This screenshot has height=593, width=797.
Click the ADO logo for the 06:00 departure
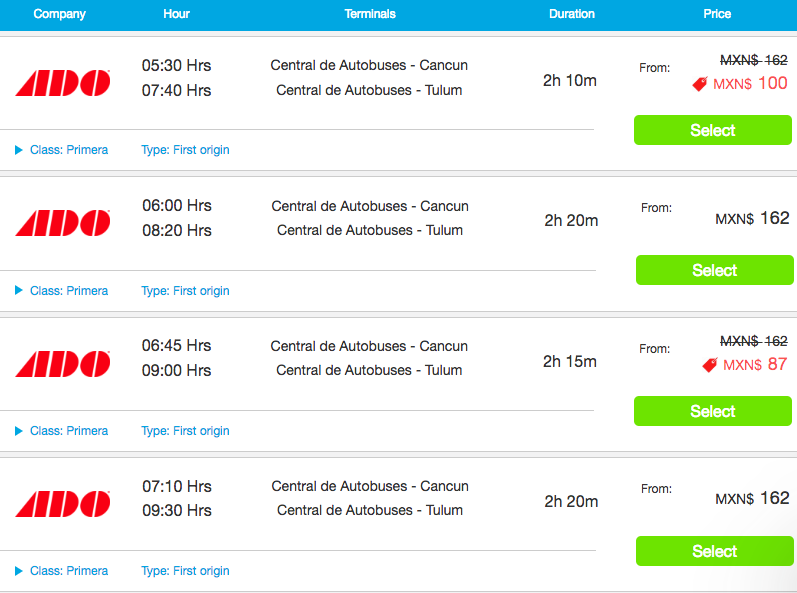click(x=63, y=223)
